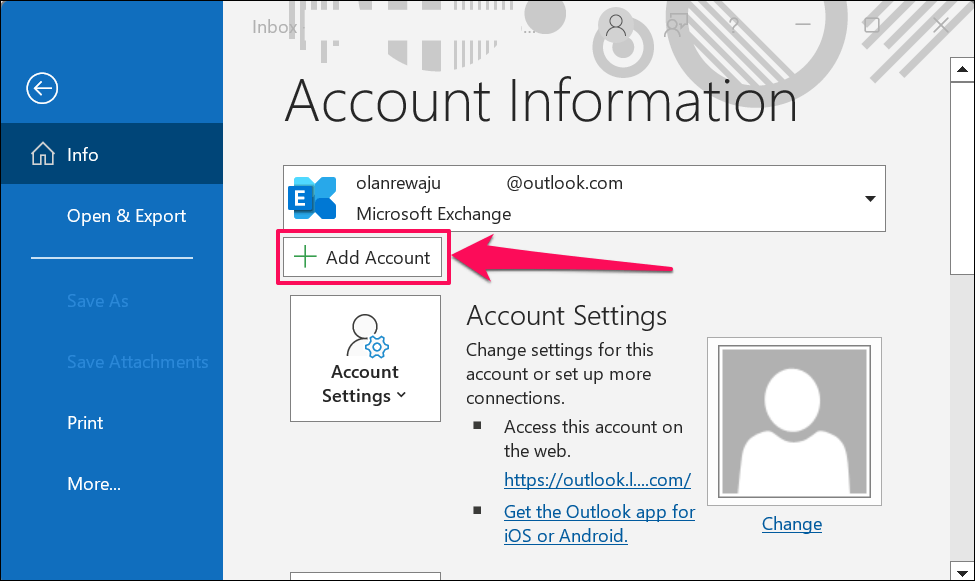Viewport: 975px width, 581px height.
Task: Open the feedback person icon in title bar
Action: point(675,26)
